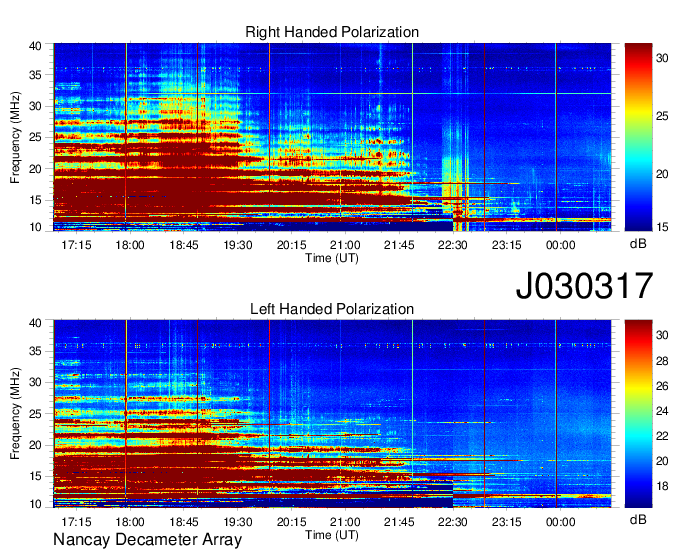Click 25 MHz tick on left-handed plot axis

click(35, 414)
